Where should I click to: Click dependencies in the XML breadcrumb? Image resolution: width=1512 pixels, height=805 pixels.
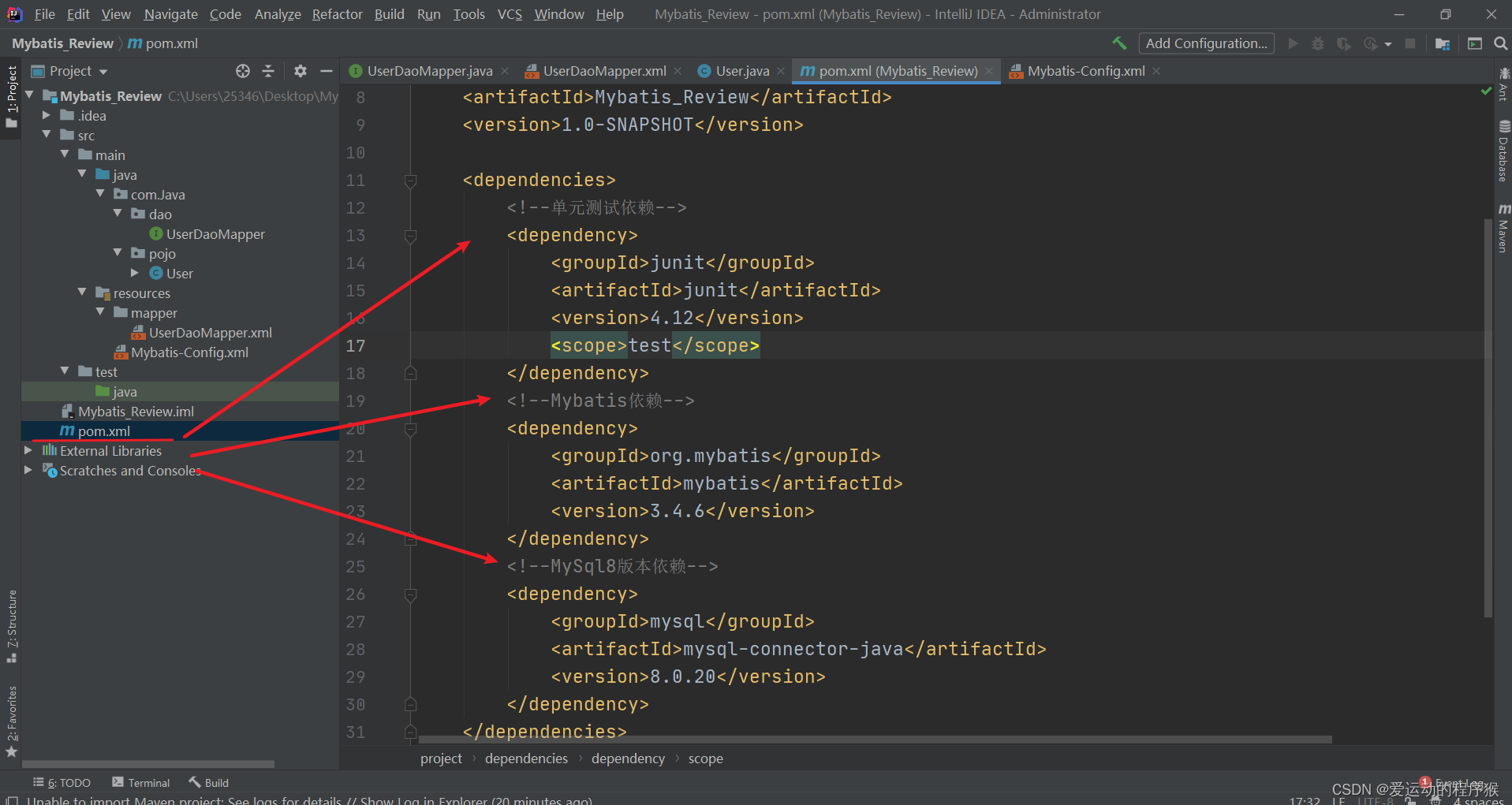point(526,758)
